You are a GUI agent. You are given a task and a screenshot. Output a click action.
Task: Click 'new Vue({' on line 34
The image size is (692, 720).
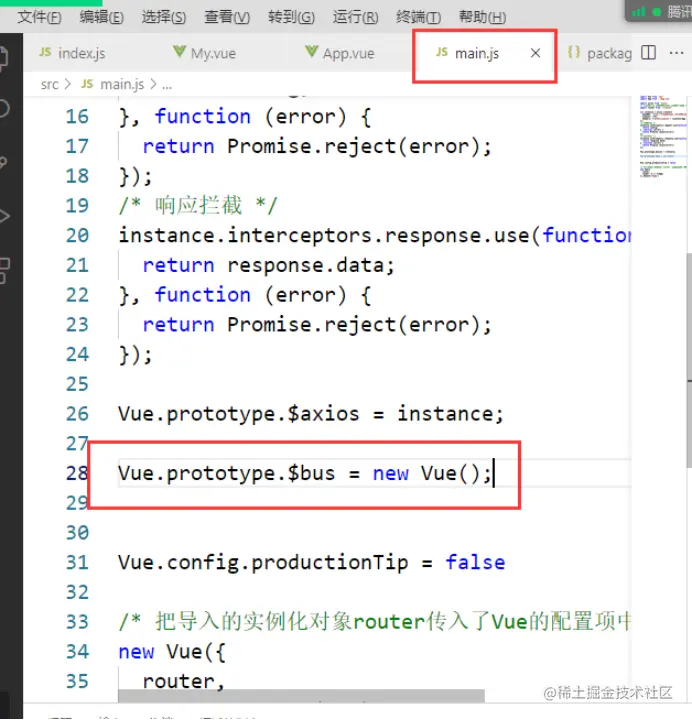click(x=172, y=652)
